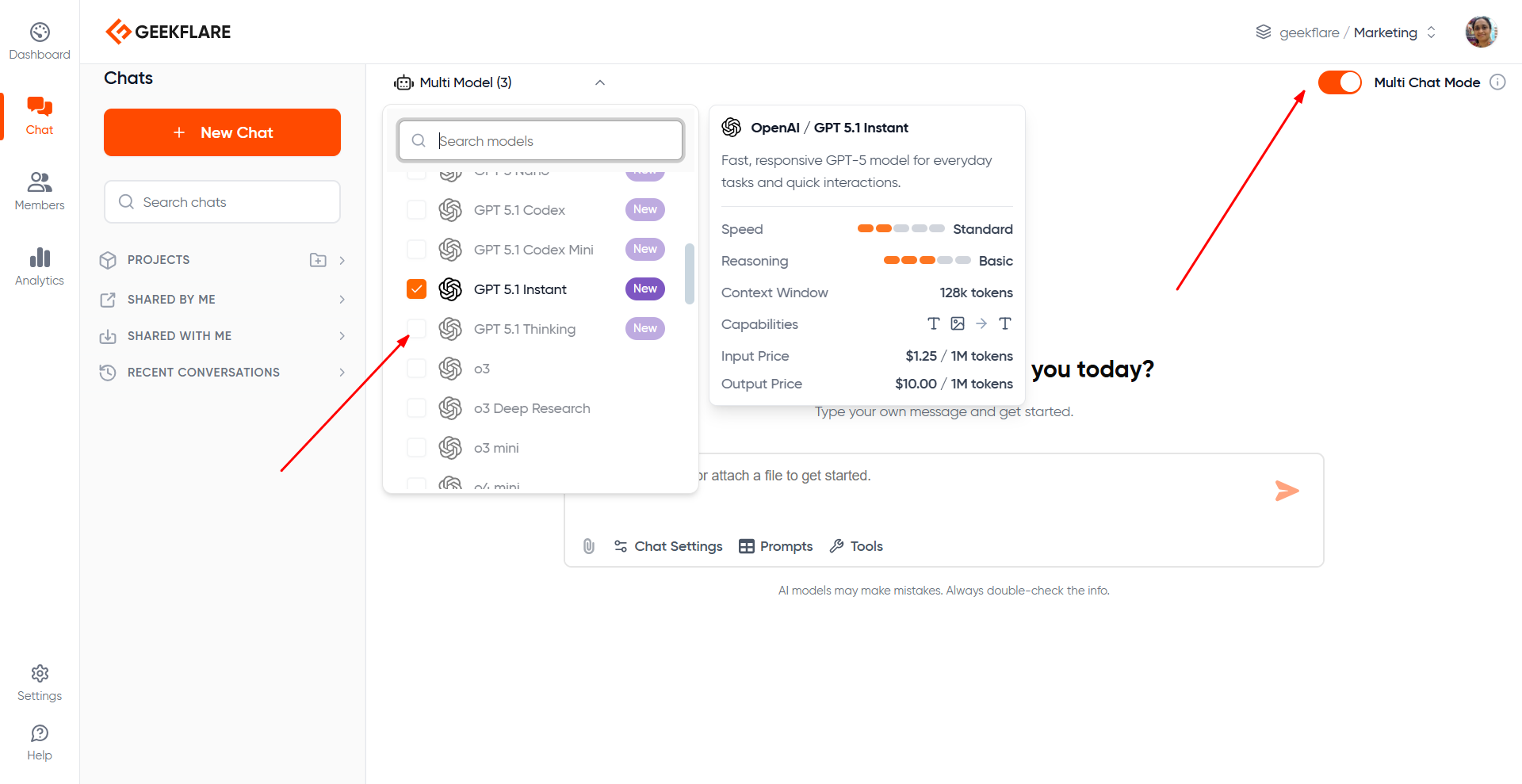Click the Search chats magnifier icon
This screenshot has width=1522, height=784.
coord(126,202)
